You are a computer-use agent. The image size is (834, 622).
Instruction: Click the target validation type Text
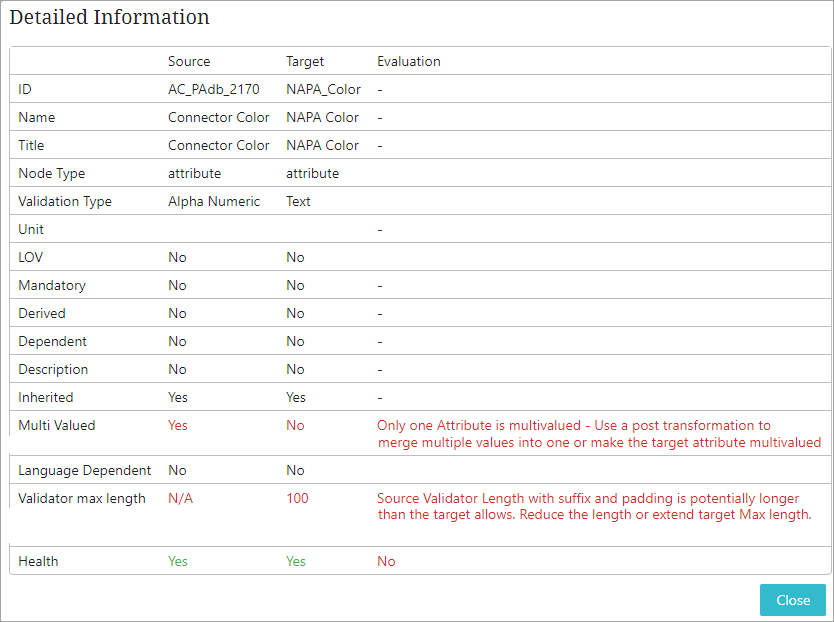(x=298, y=201)
